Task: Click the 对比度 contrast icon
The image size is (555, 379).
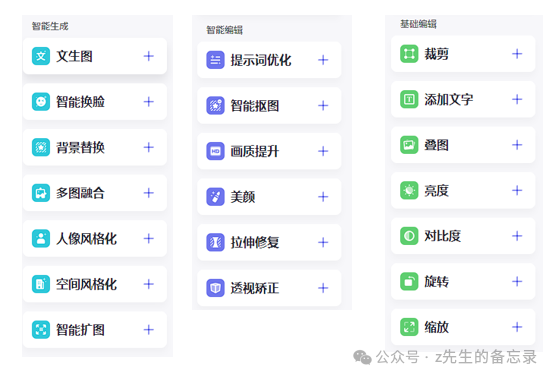Action: coord(409,236)
